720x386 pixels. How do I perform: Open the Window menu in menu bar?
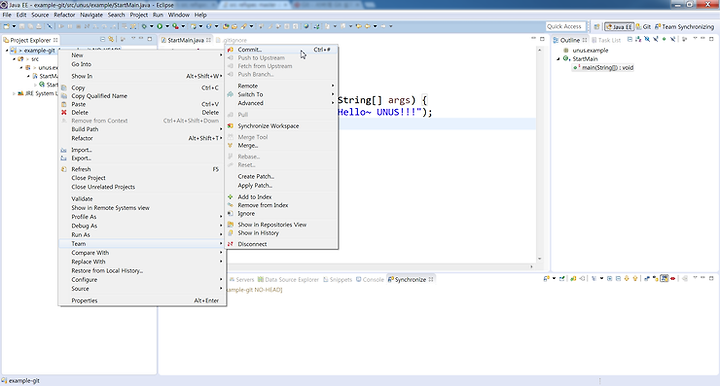[x=179, y=15]
